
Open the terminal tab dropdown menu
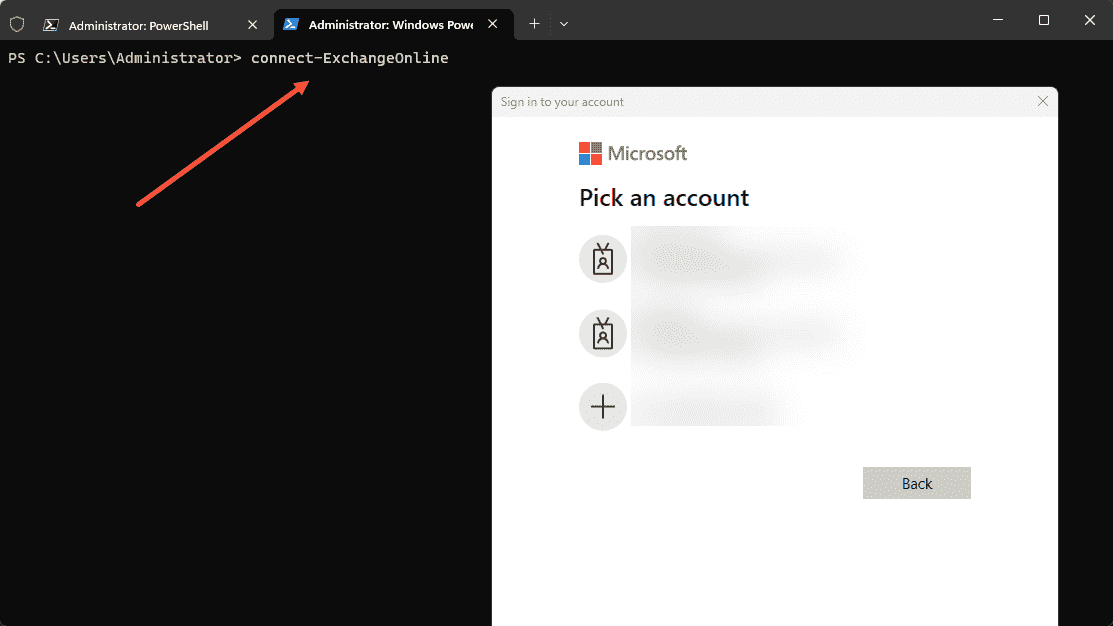pyautogui.click(x=563, y=22)
